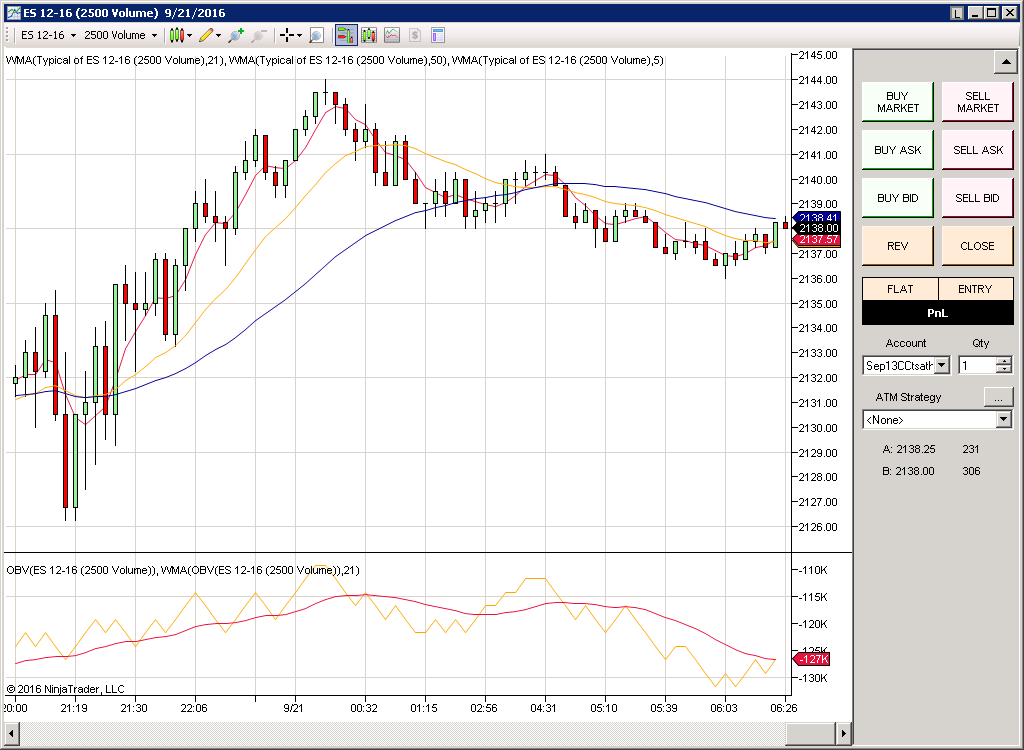Click the horizontal scrollbar left arrow
1024x750 pixels.
tap(11, 732)
